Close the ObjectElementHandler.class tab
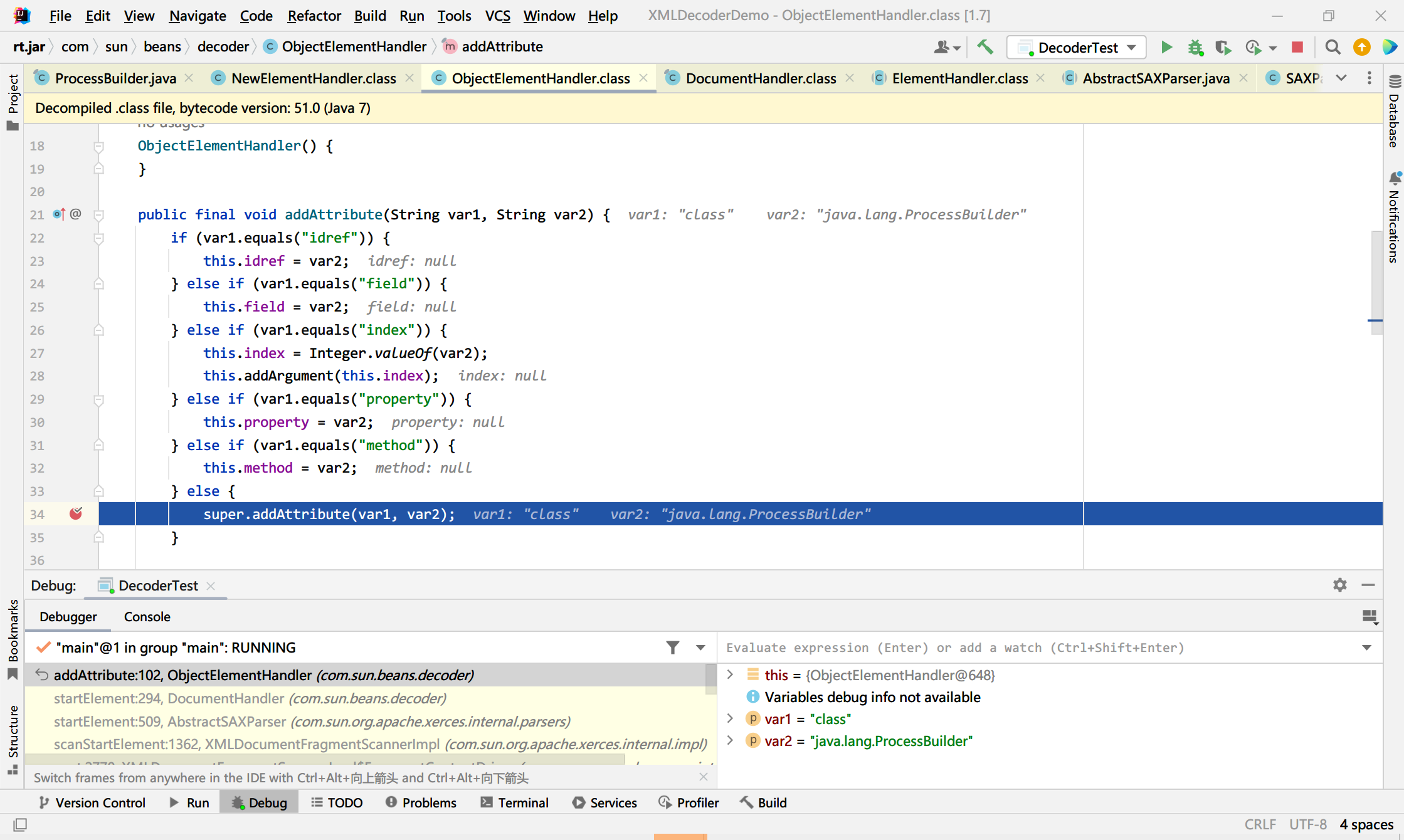1404x840 pixels. 643,78
